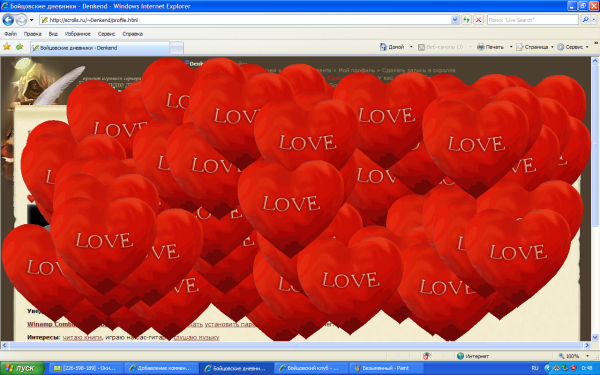Refresh the page with the green arrows icon
This screenshot has width=600, height=375.
point(466,20)
